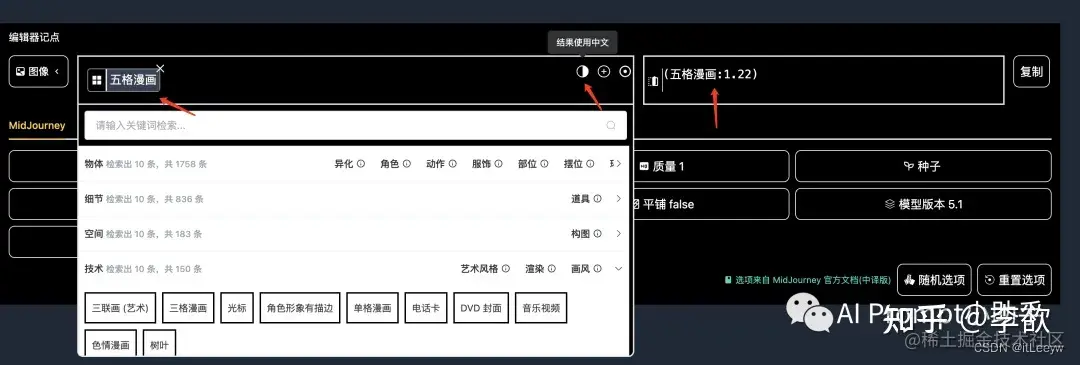Add the 音乐视频 keyword
This screenshot has width=1080, height=365.
coord(541,308)
